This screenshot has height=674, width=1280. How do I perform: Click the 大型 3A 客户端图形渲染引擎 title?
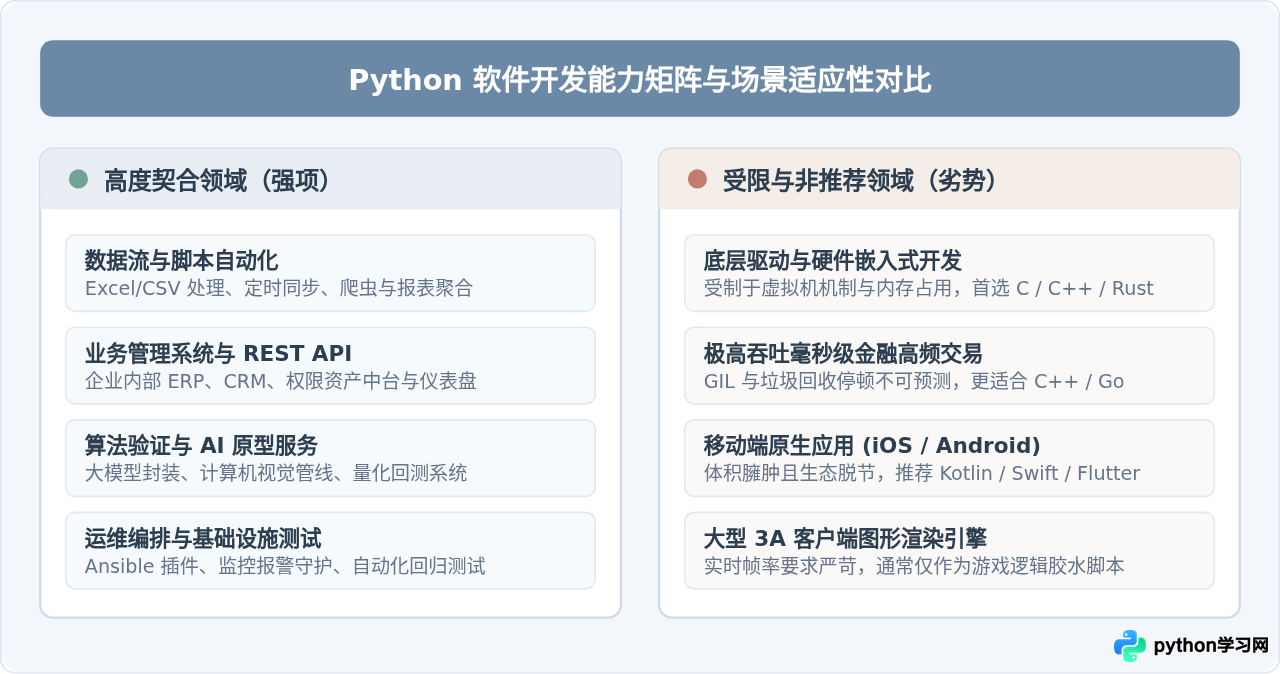click(846, 538)
